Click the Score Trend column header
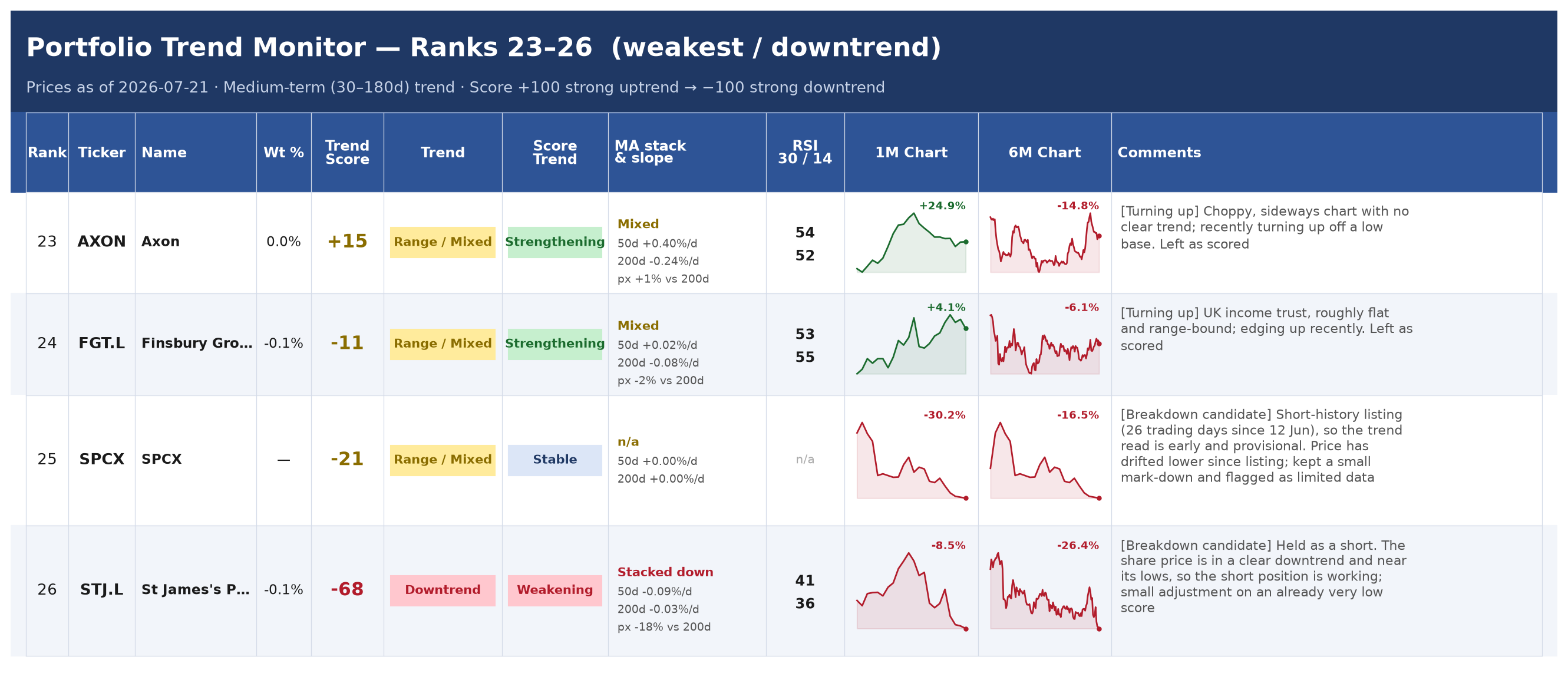This screenshot has width=1568, height=693. 554,152
